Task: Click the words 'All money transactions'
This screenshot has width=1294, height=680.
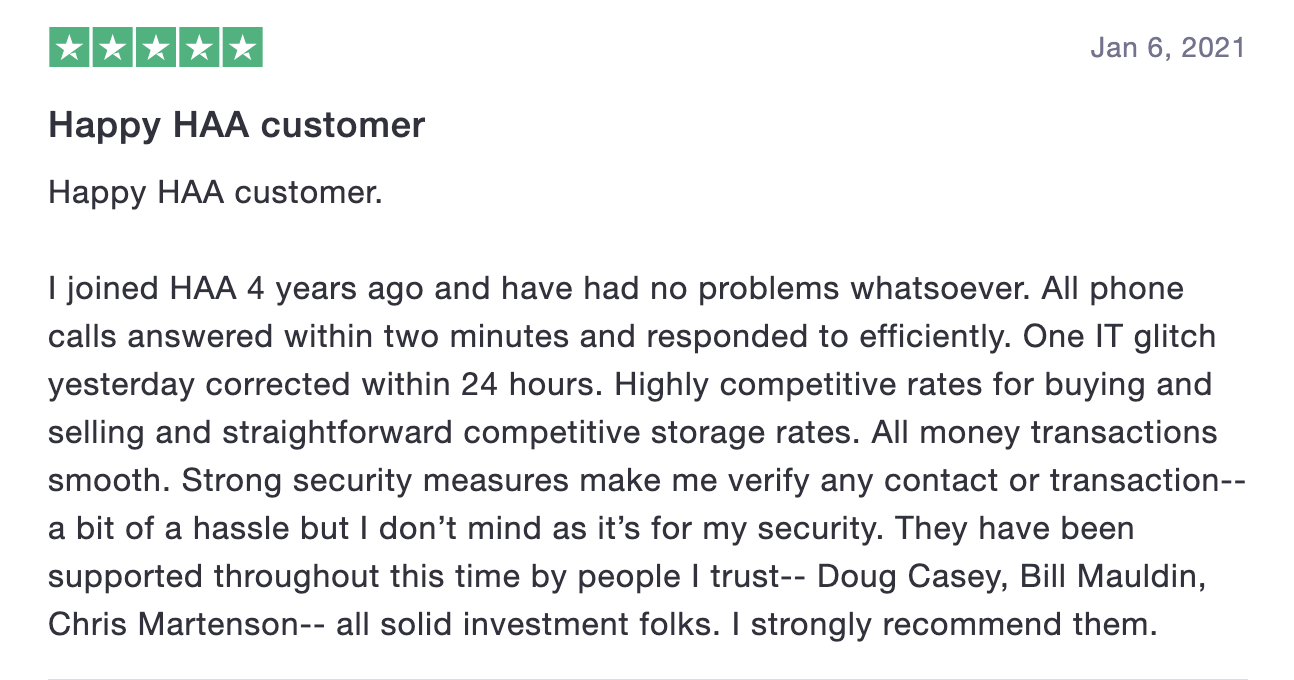Action: pos(1044,433)
